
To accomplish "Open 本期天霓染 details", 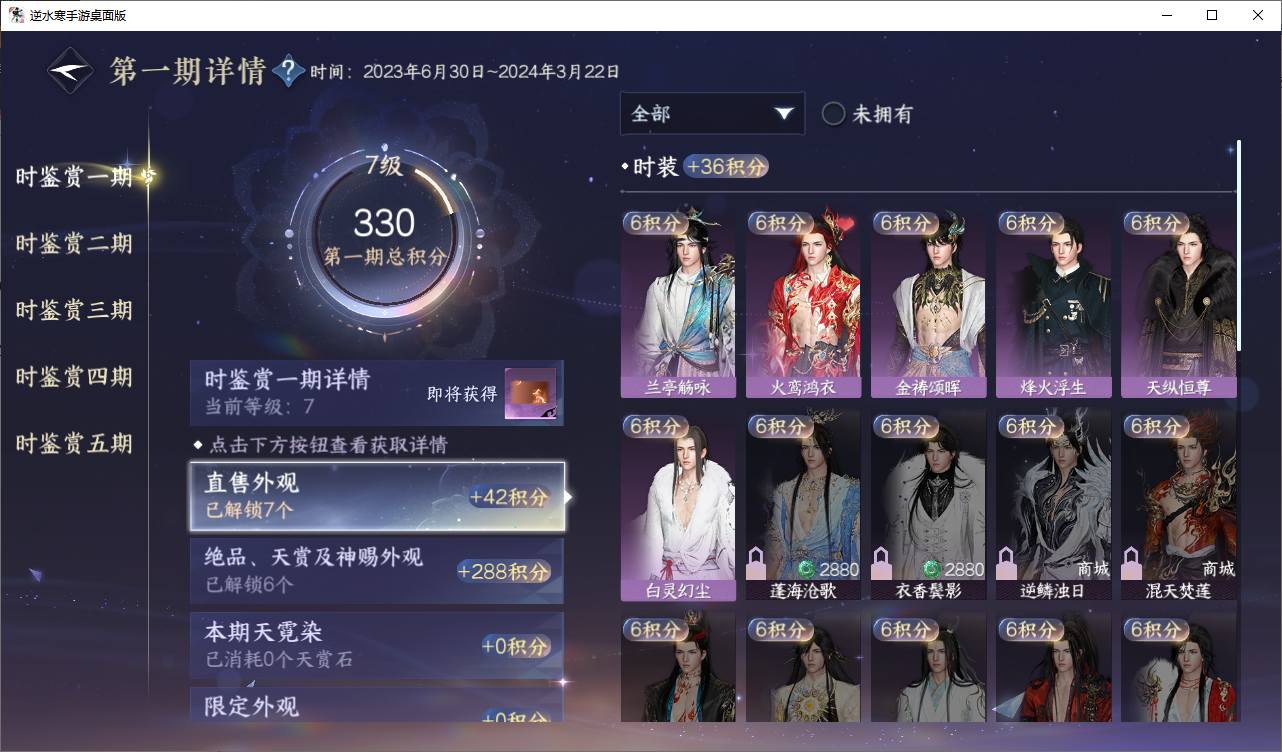I will [x=377, y=645].
